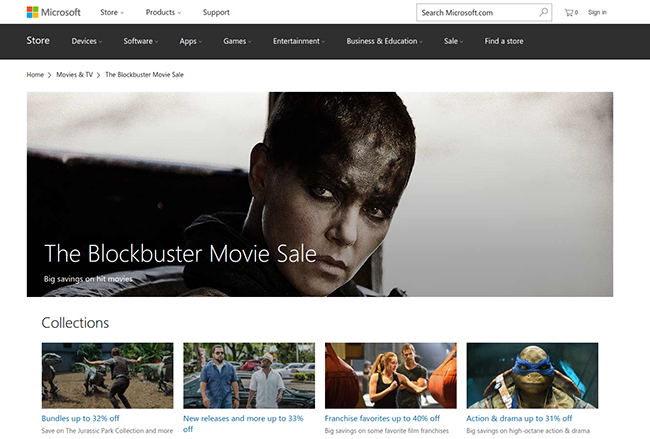Open the Ninja Turtle thumbnail
This screenshot has width=650, height=439.
coord(532,376)
